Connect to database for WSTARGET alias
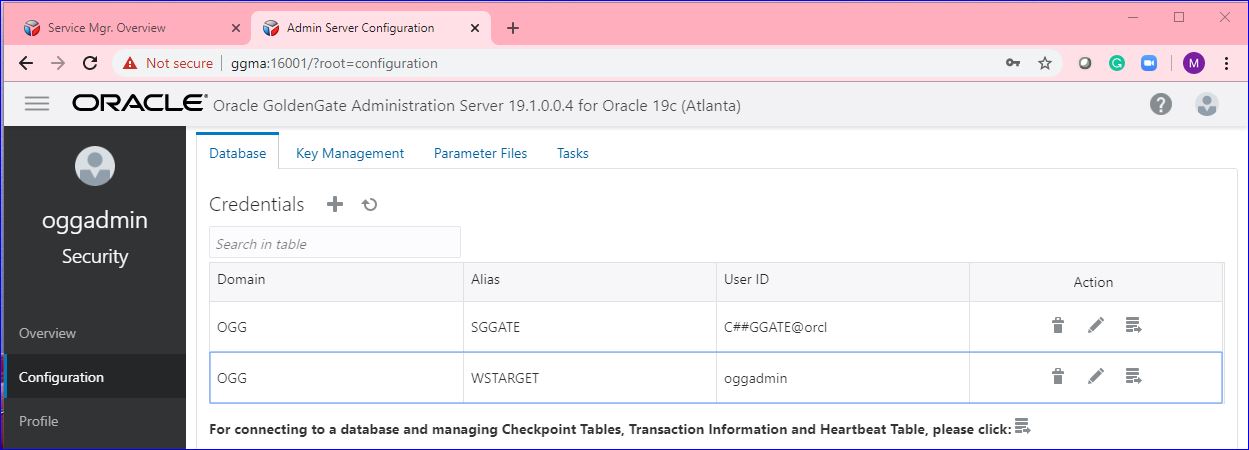The image size is (1249, 450). pos(1133,376)
